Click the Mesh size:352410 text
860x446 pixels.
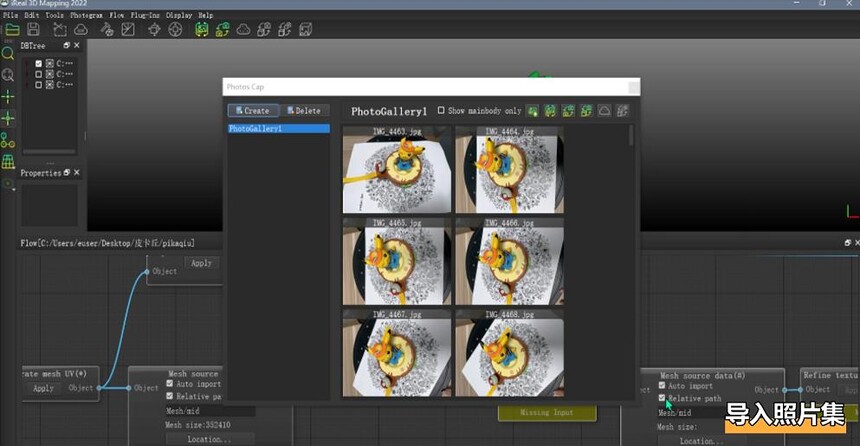click(x=198, y=425)
